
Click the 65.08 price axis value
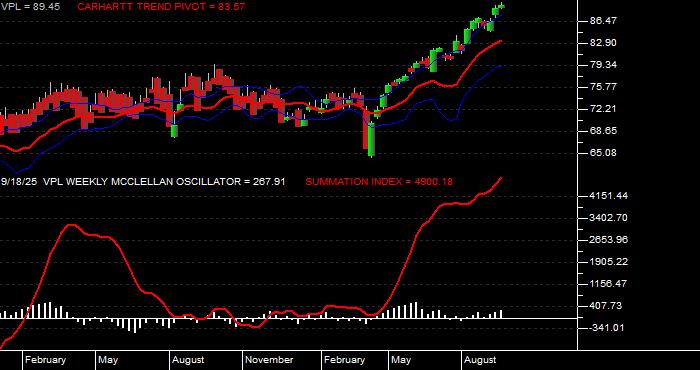604,153
